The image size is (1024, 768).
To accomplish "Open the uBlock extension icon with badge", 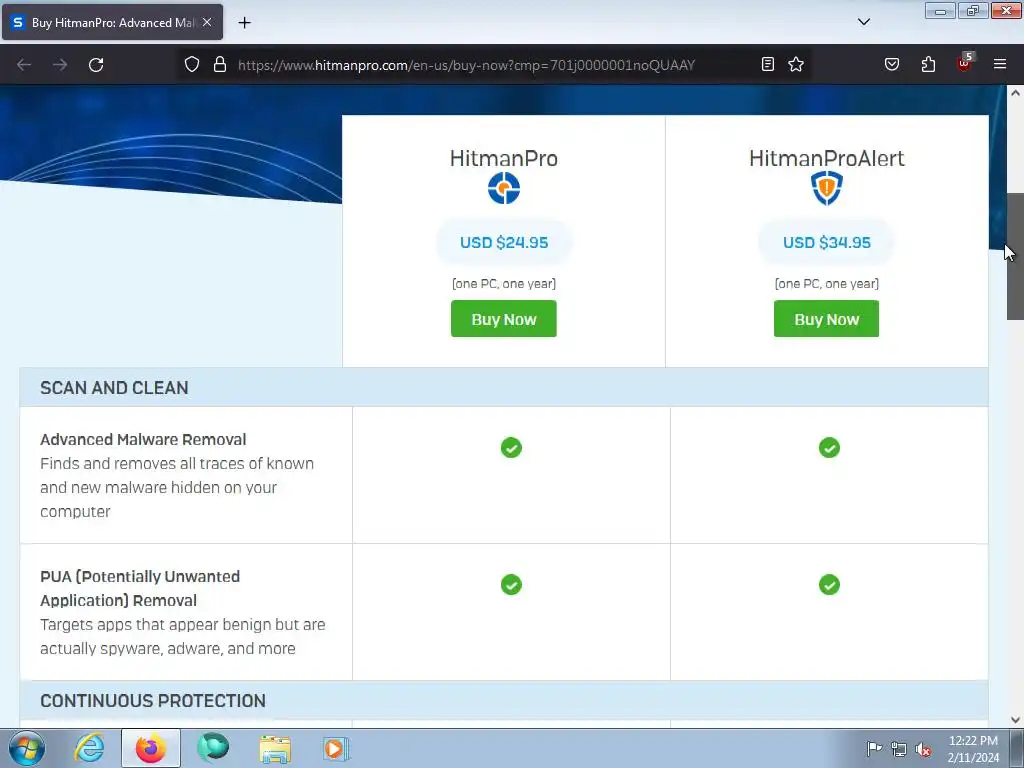I will point(965,63).
